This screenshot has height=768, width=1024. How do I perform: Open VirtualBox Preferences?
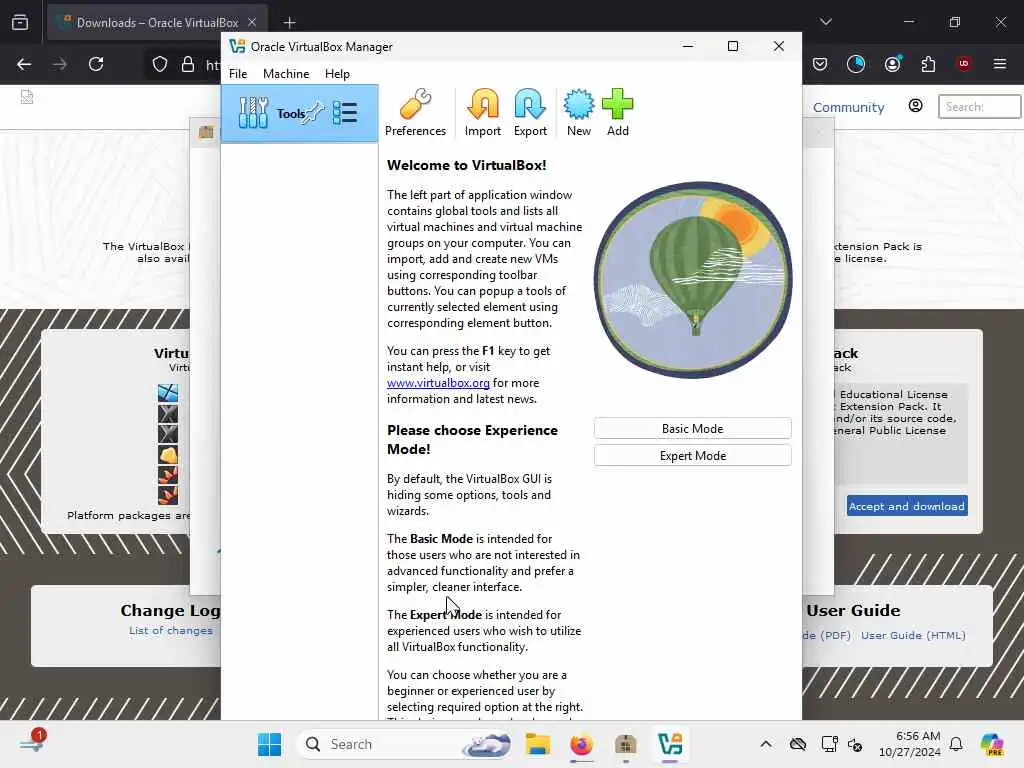click(415, 112)
